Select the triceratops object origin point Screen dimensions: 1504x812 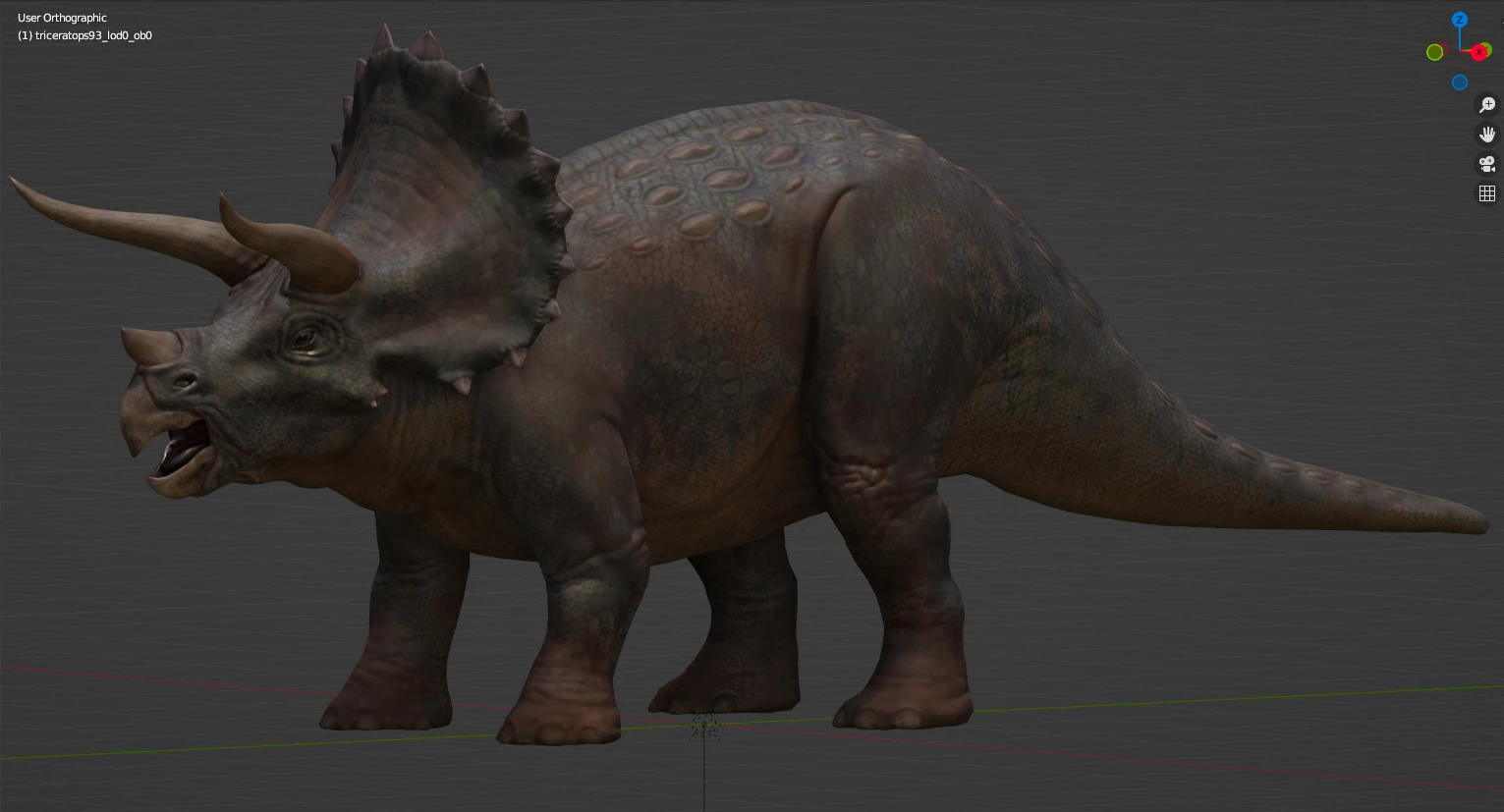click(x=704, y=726)
